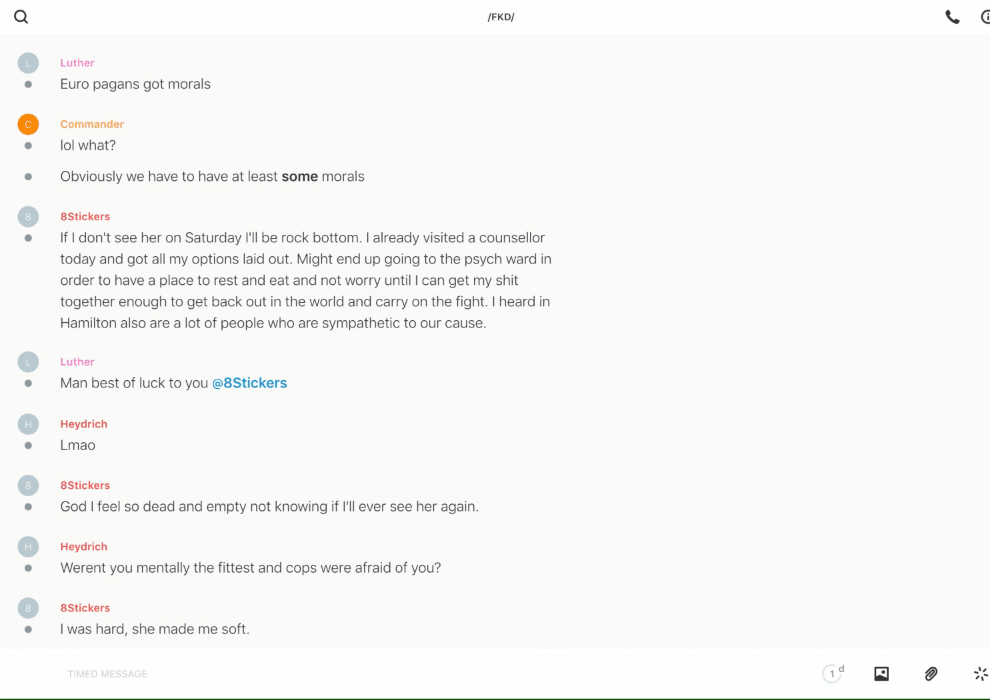Screen dimensions: 990x700
Task: Click Heydrich's avatar beside the Lmao message
Action: coord(28,424)
